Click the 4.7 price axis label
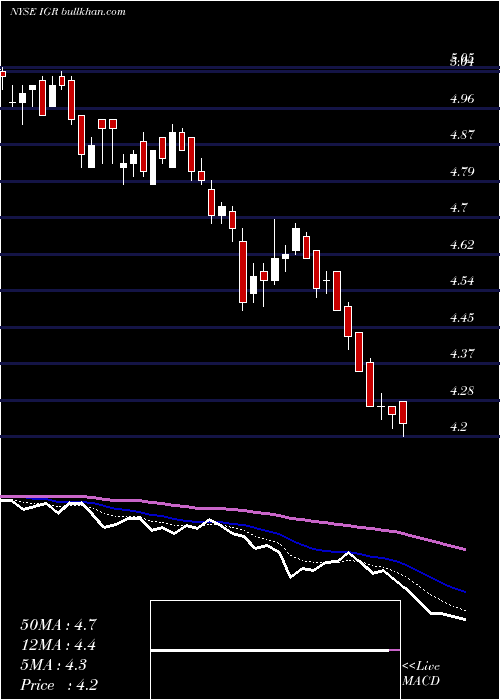 [459, 208]
